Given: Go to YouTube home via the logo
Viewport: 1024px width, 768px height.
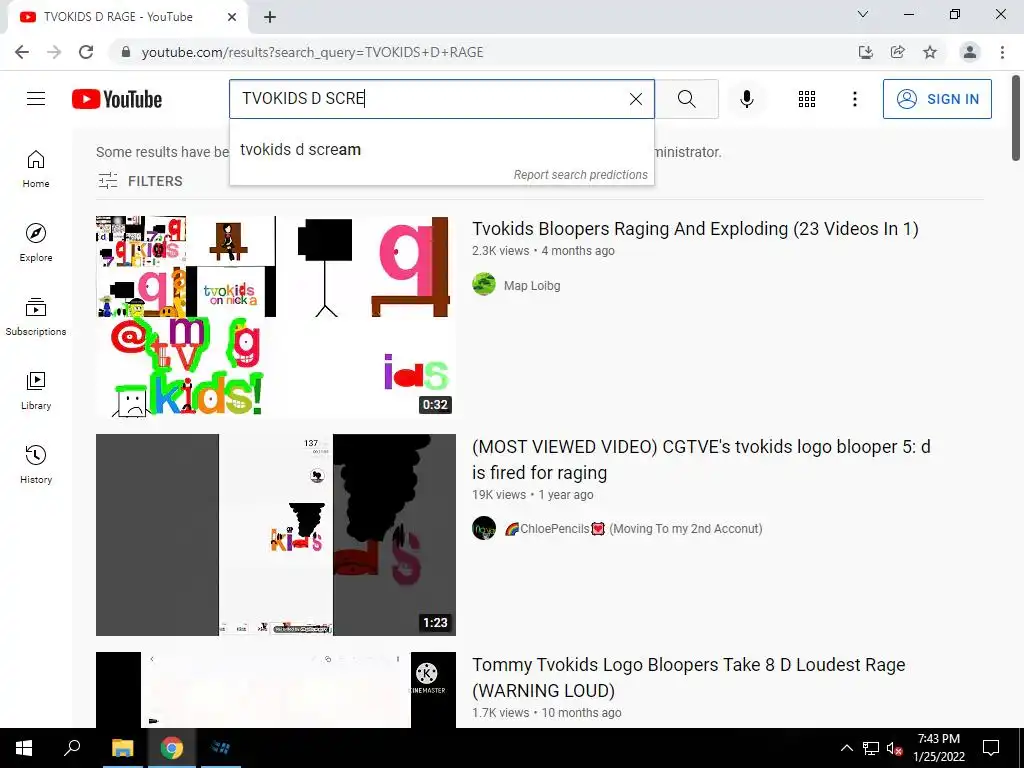Looking at the screenshot, I should 117,99.
